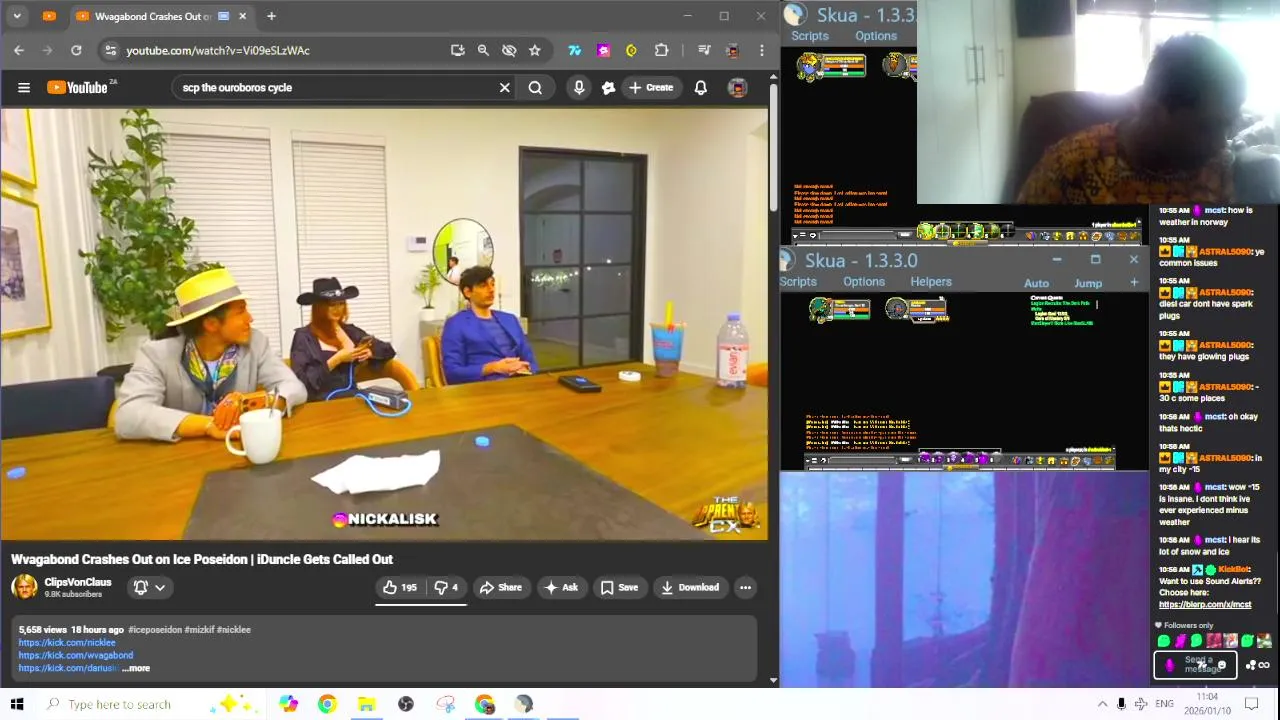Open Options menu in the upper Skua window
Image resolution: width=1280 pixels, height=720 pixels.
pyautogui.click(x=876, y=36)
